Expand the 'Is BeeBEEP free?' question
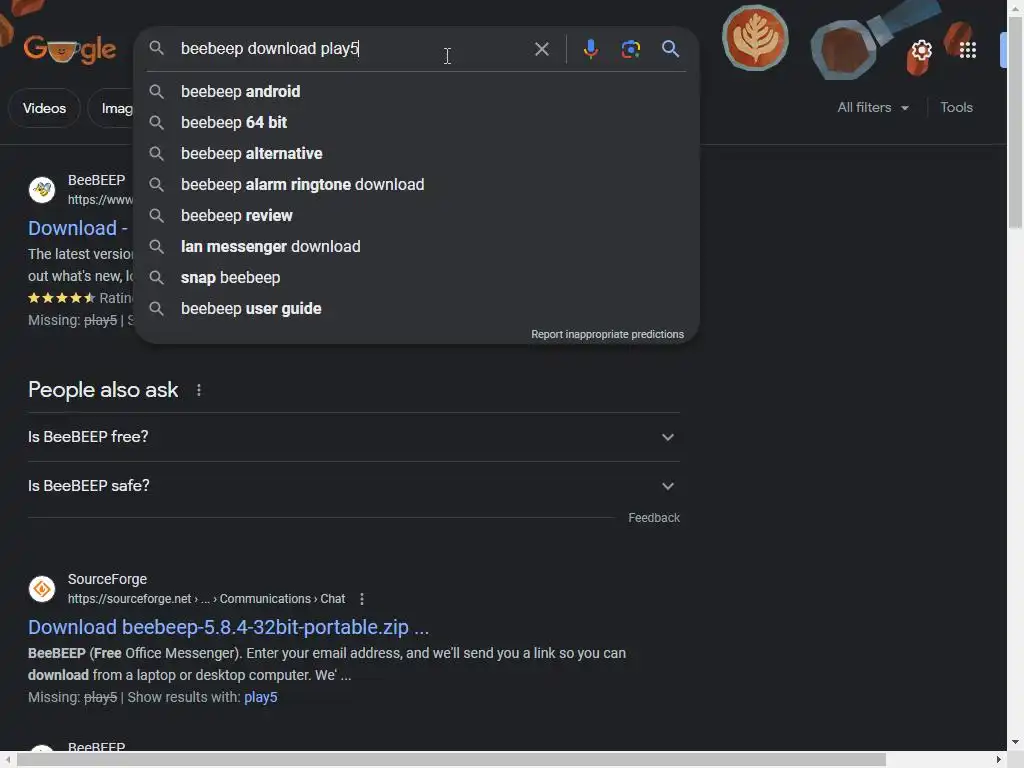 pos(354,437)
